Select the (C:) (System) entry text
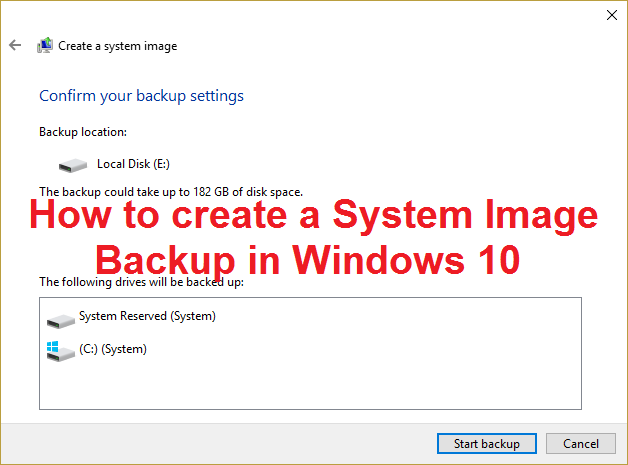Image resolution: width=628 pixels, height=465 pixels. 113,349
